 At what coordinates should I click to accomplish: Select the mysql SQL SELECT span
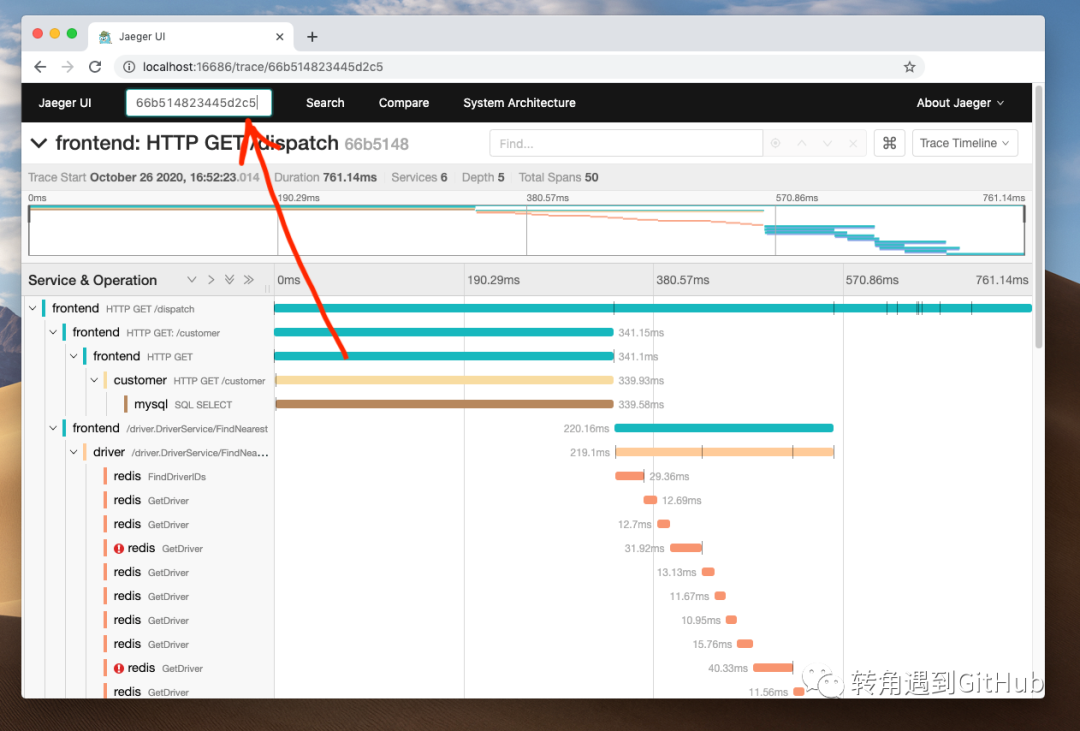[183, 404]
